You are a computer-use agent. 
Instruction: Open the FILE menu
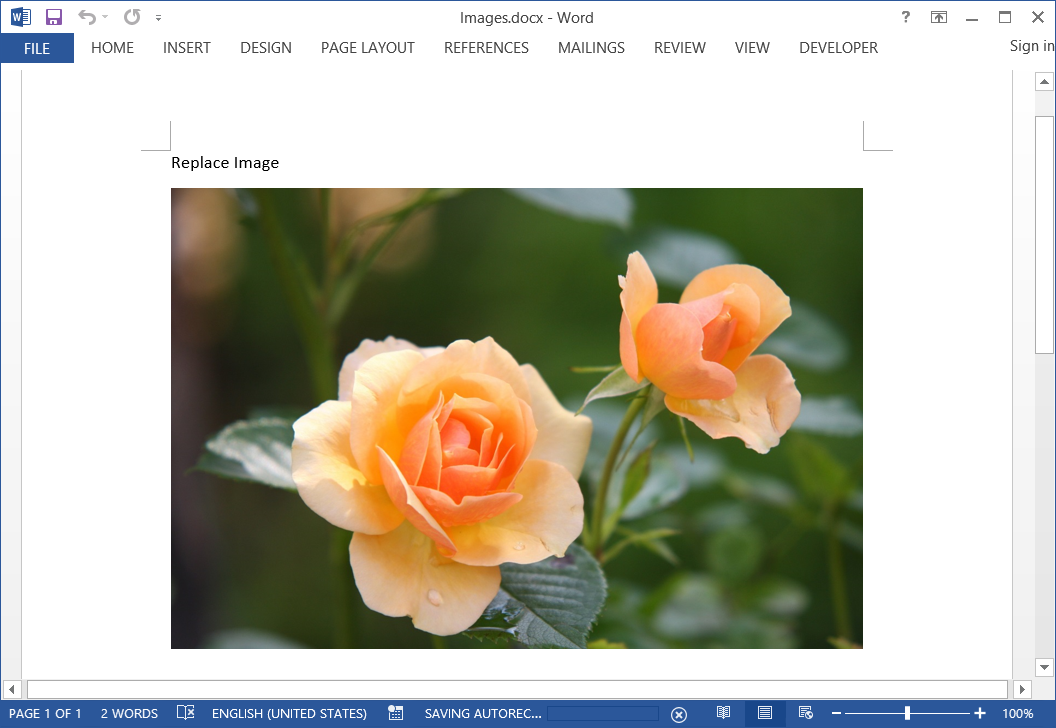pos(37,47)
